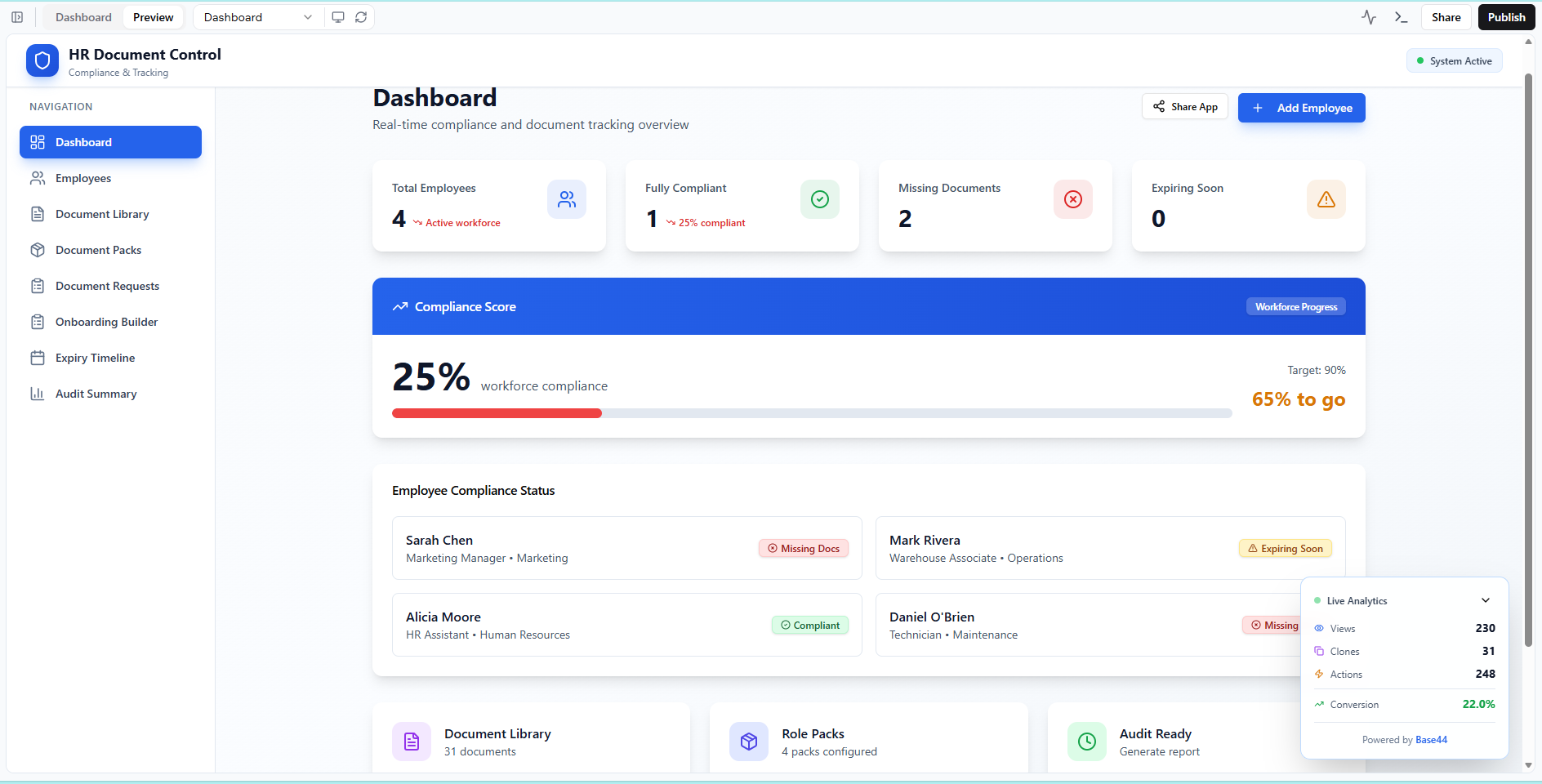Viewport: 1542px width, 784px height.
Task: Click Mark Rivera's Expiring Soon badge
Action: 1286,549
